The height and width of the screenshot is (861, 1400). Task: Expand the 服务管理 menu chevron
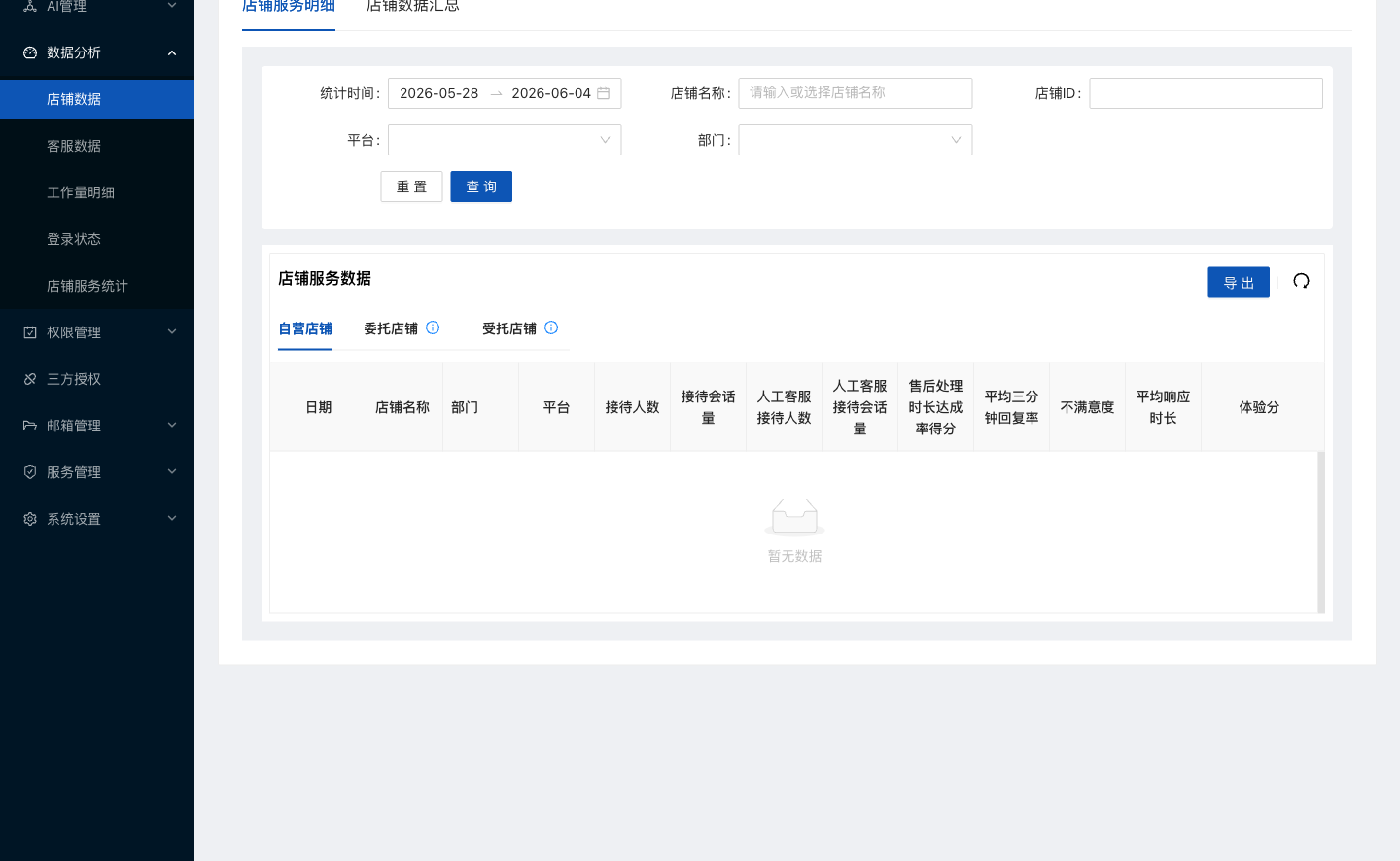tap(172, 471)
